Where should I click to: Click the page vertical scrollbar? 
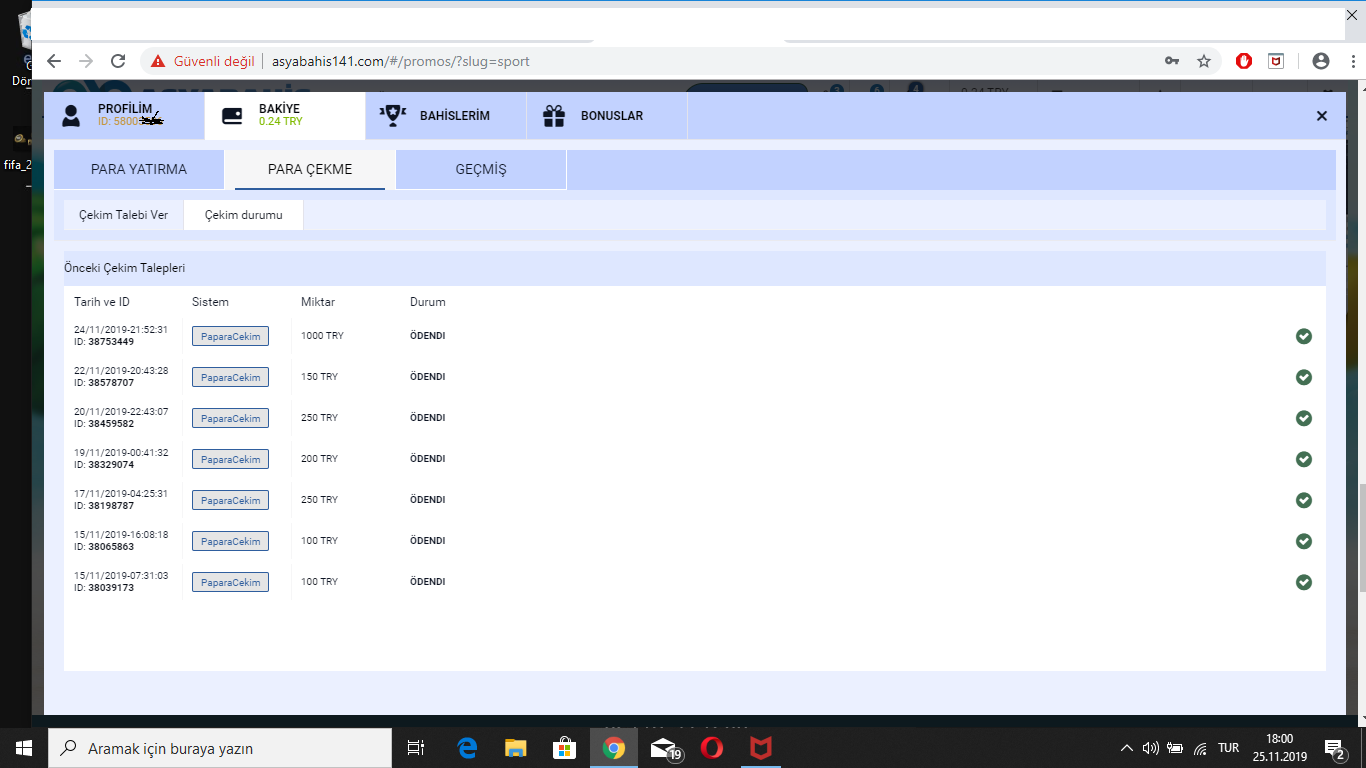1361,536
